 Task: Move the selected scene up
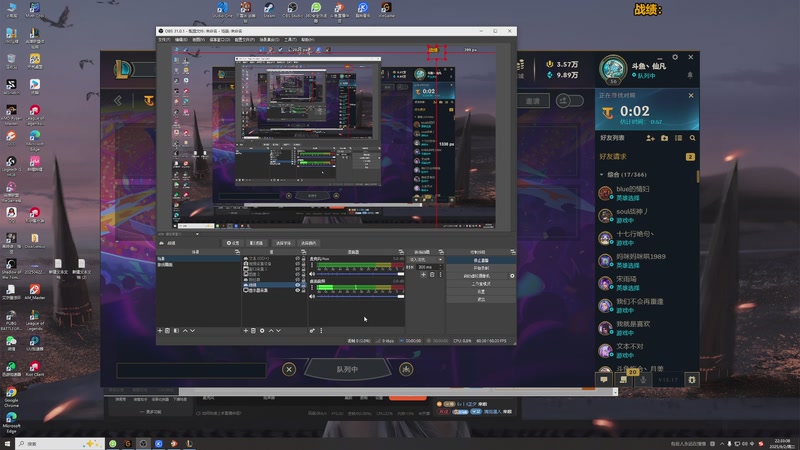click(185, 331)
